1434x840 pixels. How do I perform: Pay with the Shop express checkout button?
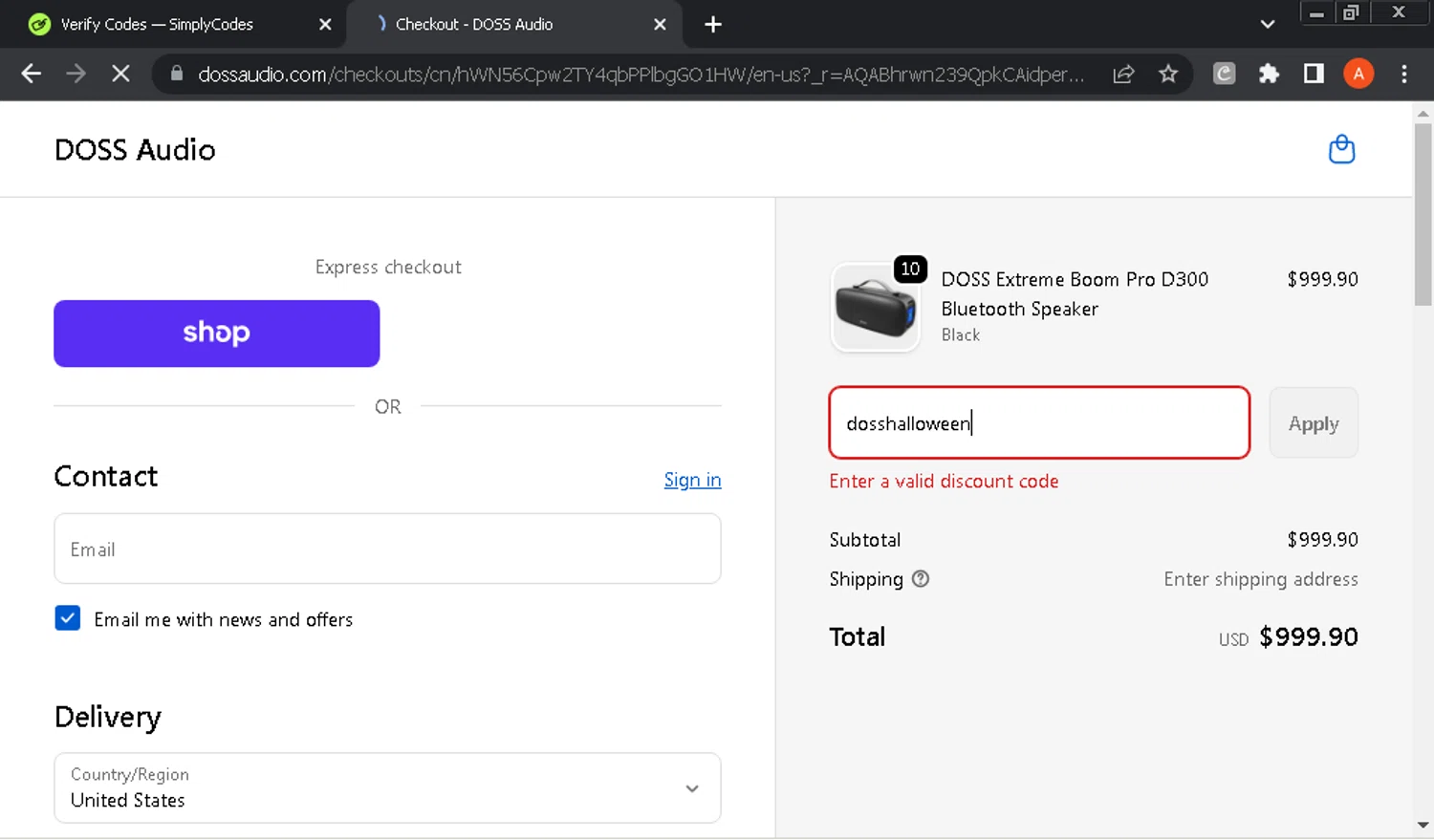(217, 334)
